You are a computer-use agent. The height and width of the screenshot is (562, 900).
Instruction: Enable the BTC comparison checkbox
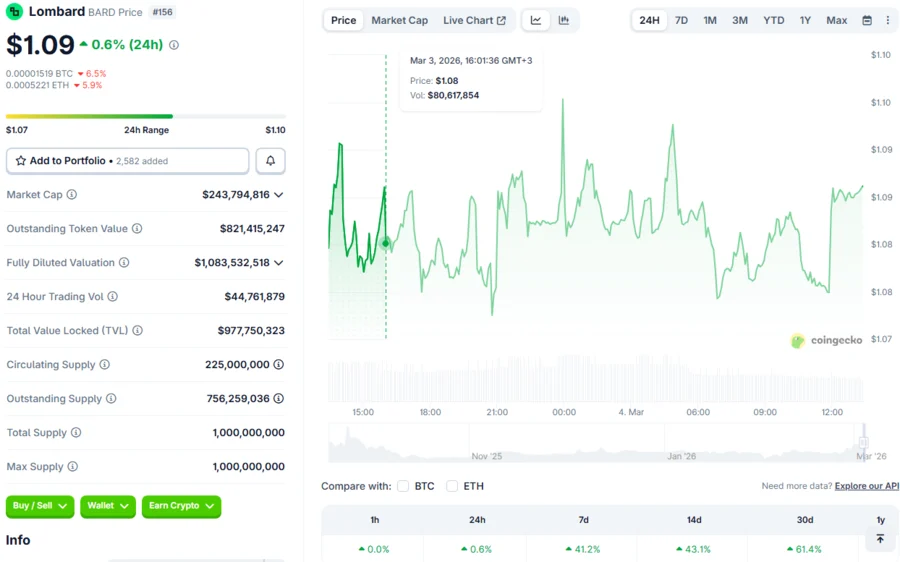point(403,486)
